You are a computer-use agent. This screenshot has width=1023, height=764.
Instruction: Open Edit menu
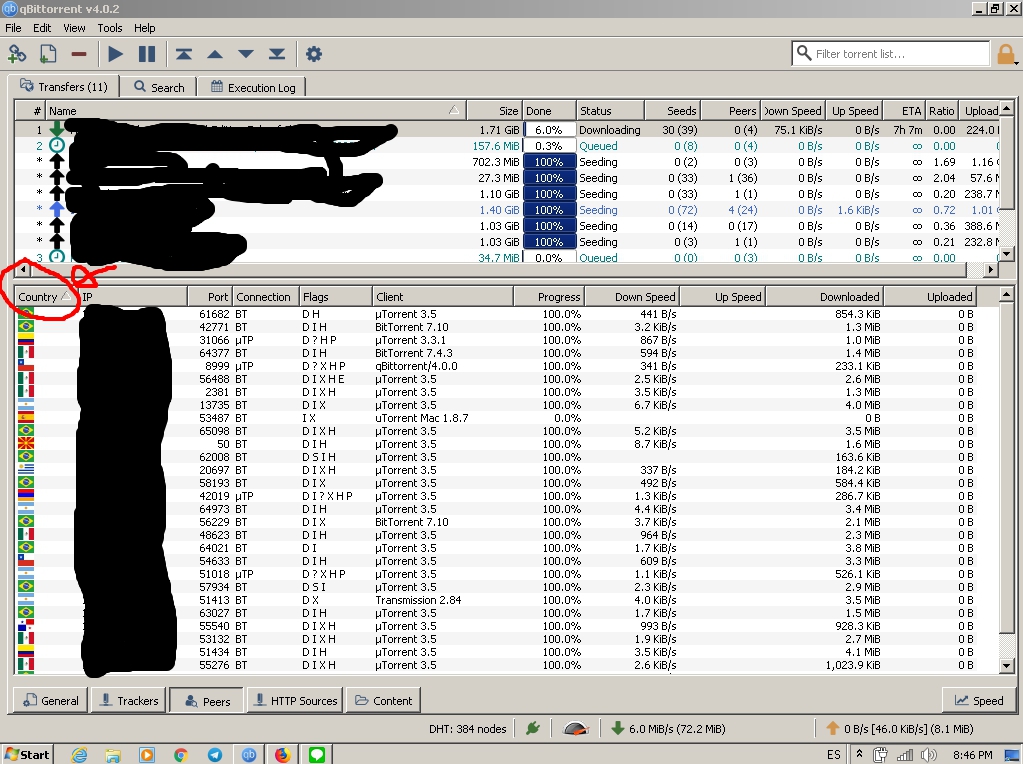pyautogui.click(x=42, y=27)
